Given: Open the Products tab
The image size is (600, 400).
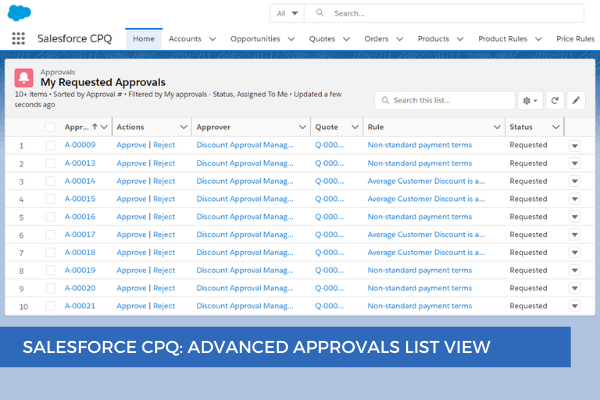Looking at the screenshot, I should pos(433,39).
